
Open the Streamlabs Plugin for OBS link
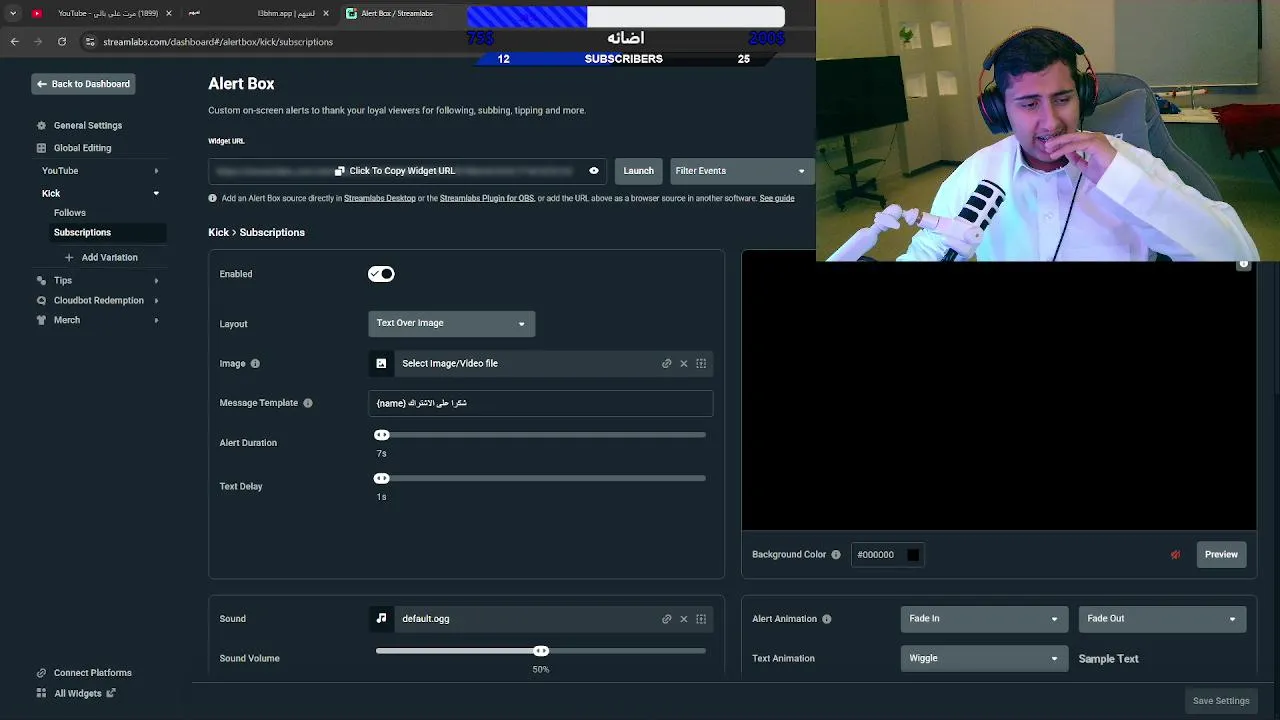point(487,199)
